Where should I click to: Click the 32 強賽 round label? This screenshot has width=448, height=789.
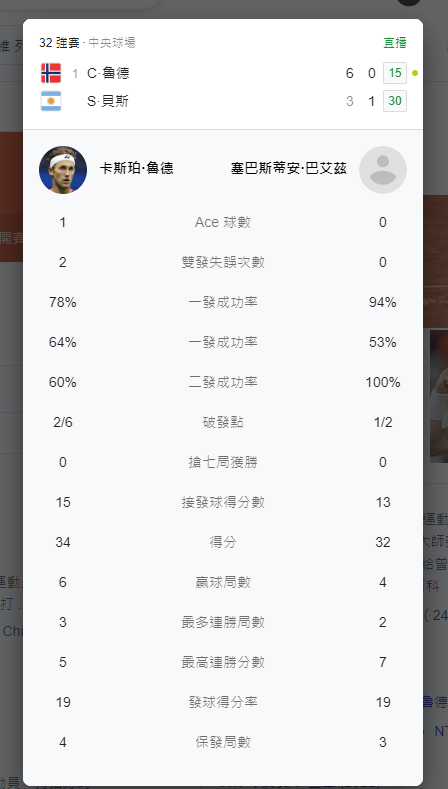tap(59, 43)
